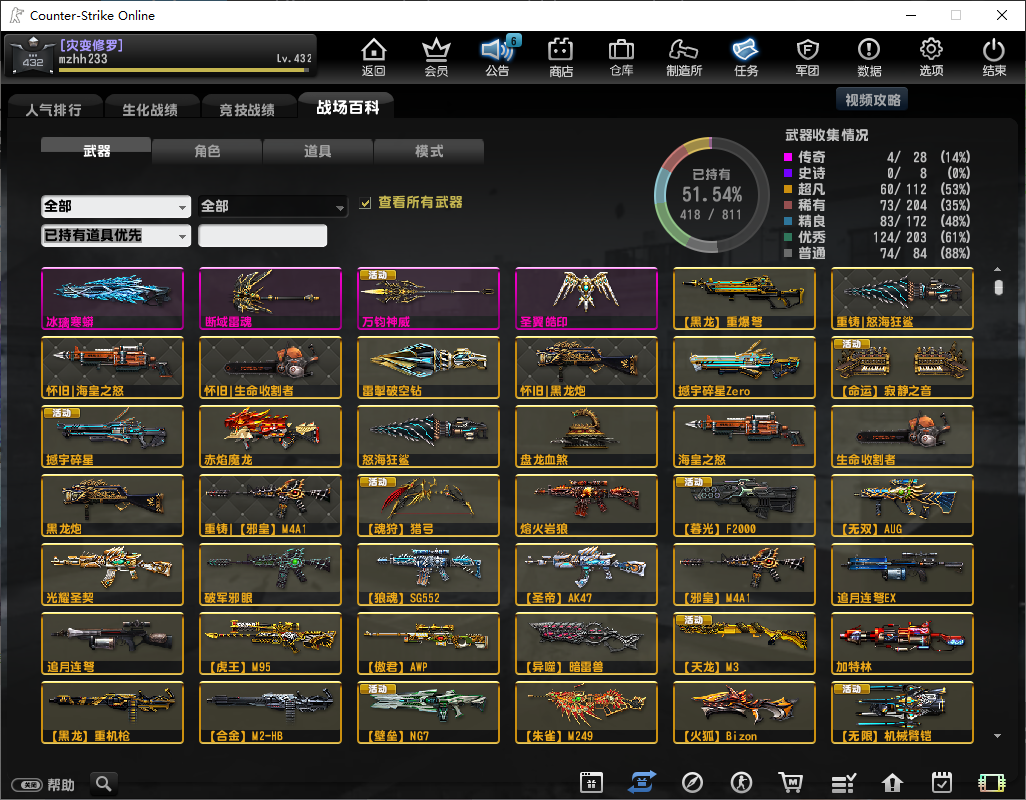1026x800 pixels.
Task: Click the 传奇 magenta color legend swatch
Action: coord(789,158)
